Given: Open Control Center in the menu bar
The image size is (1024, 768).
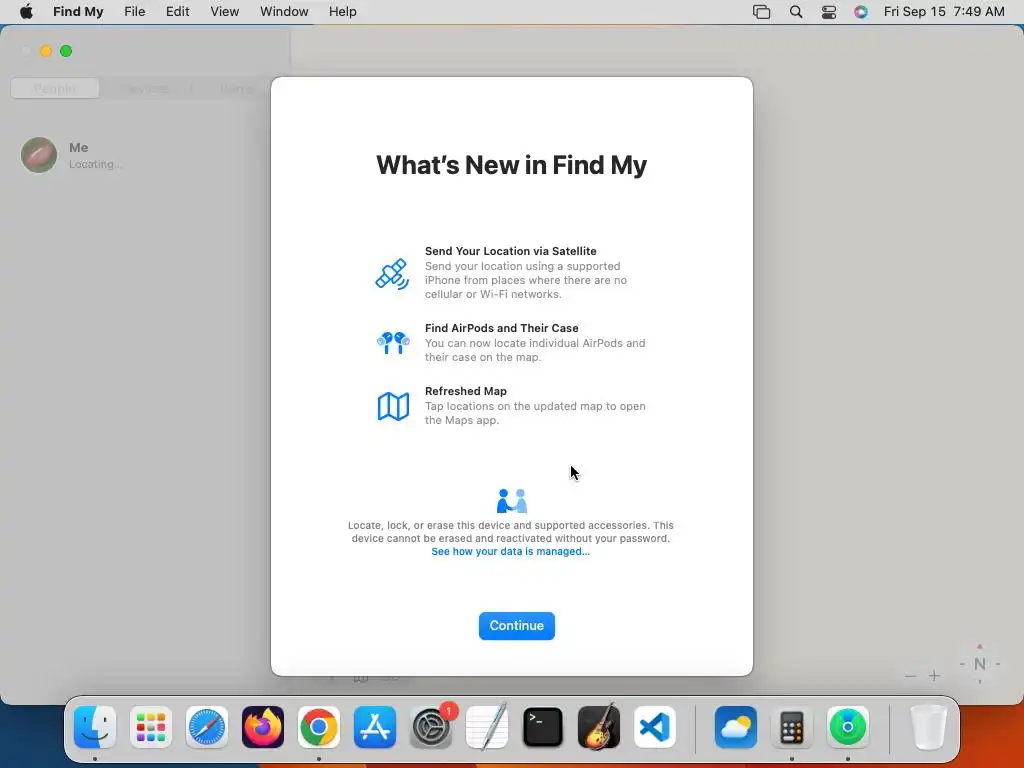Looking at the screenshot, I should pos(829,12).
